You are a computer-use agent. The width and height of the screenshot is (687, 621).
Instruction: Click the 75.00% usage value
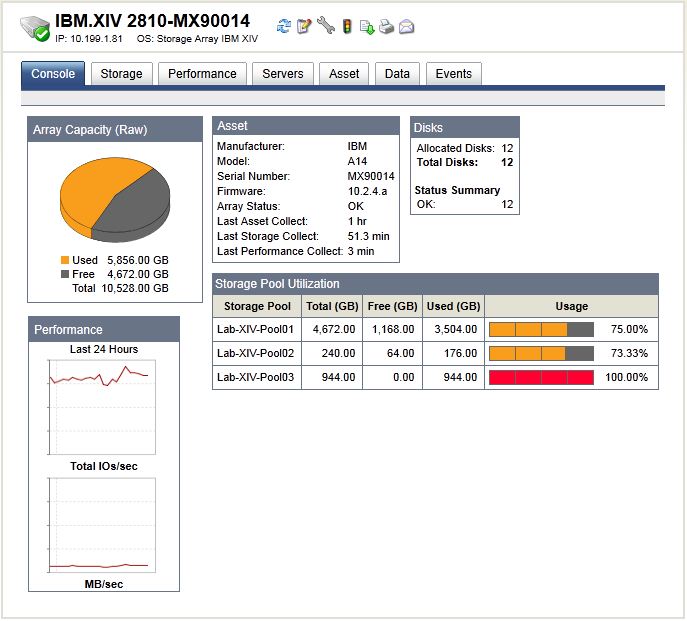click(x=629, y=329)
